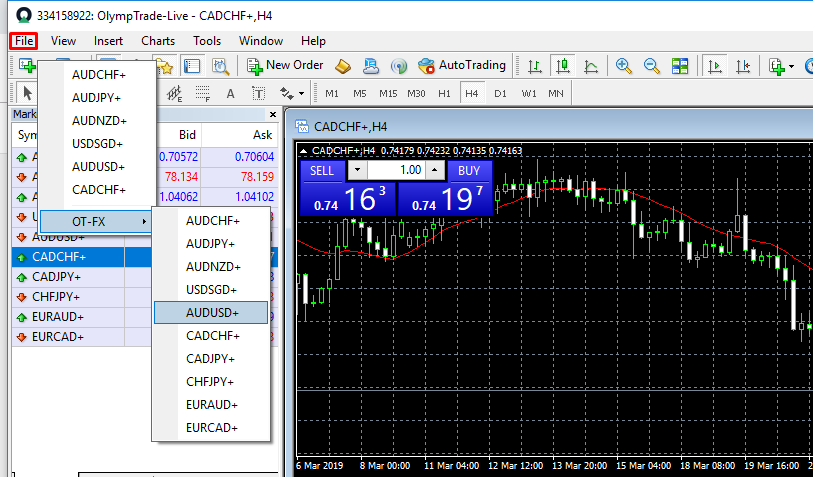Choose EURAUD+ in the OT-FX submenu
This screenshot has width=813, height=477.
click(x=211, y=404)
